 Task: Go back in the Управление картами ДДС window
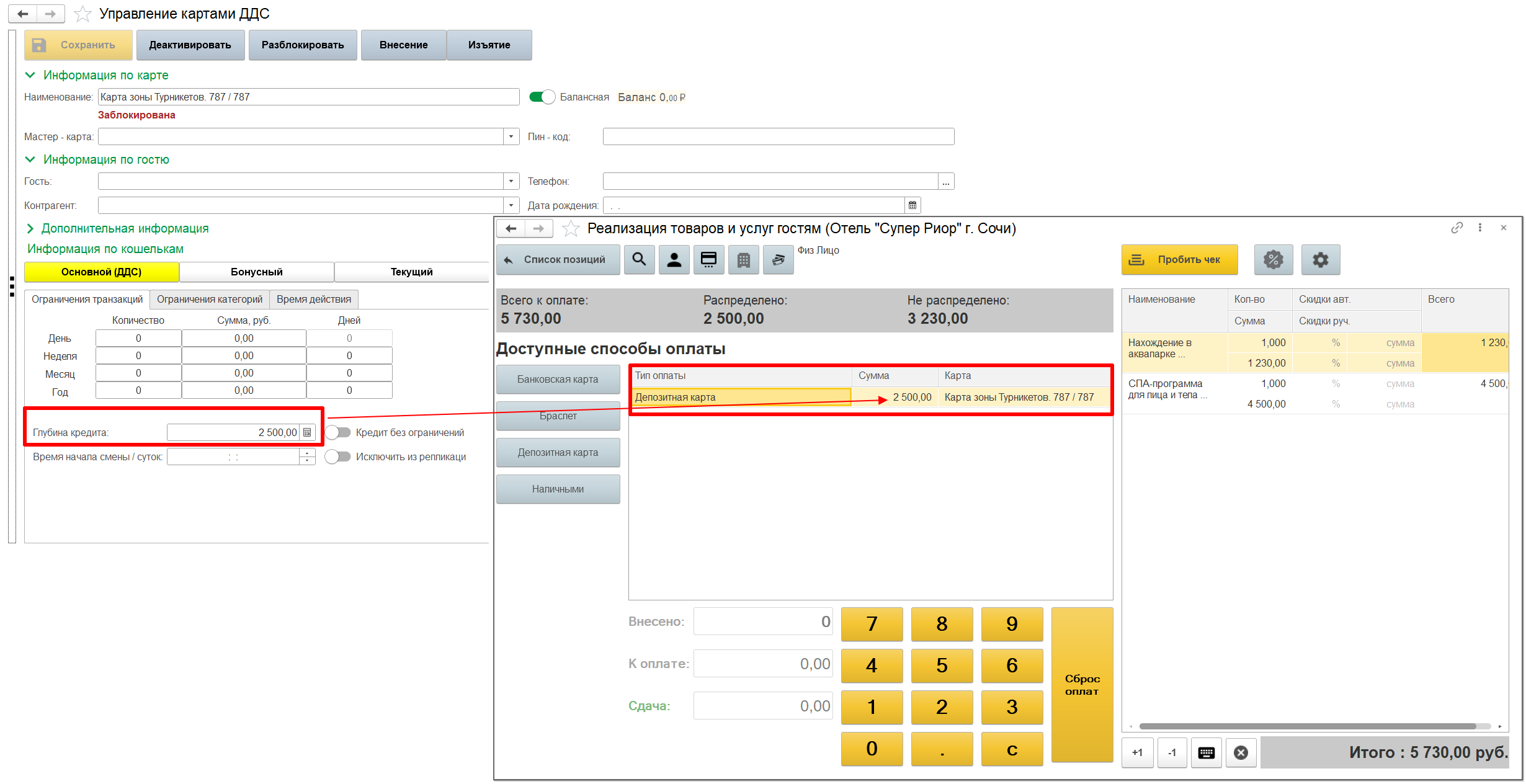tap(23, 14)
